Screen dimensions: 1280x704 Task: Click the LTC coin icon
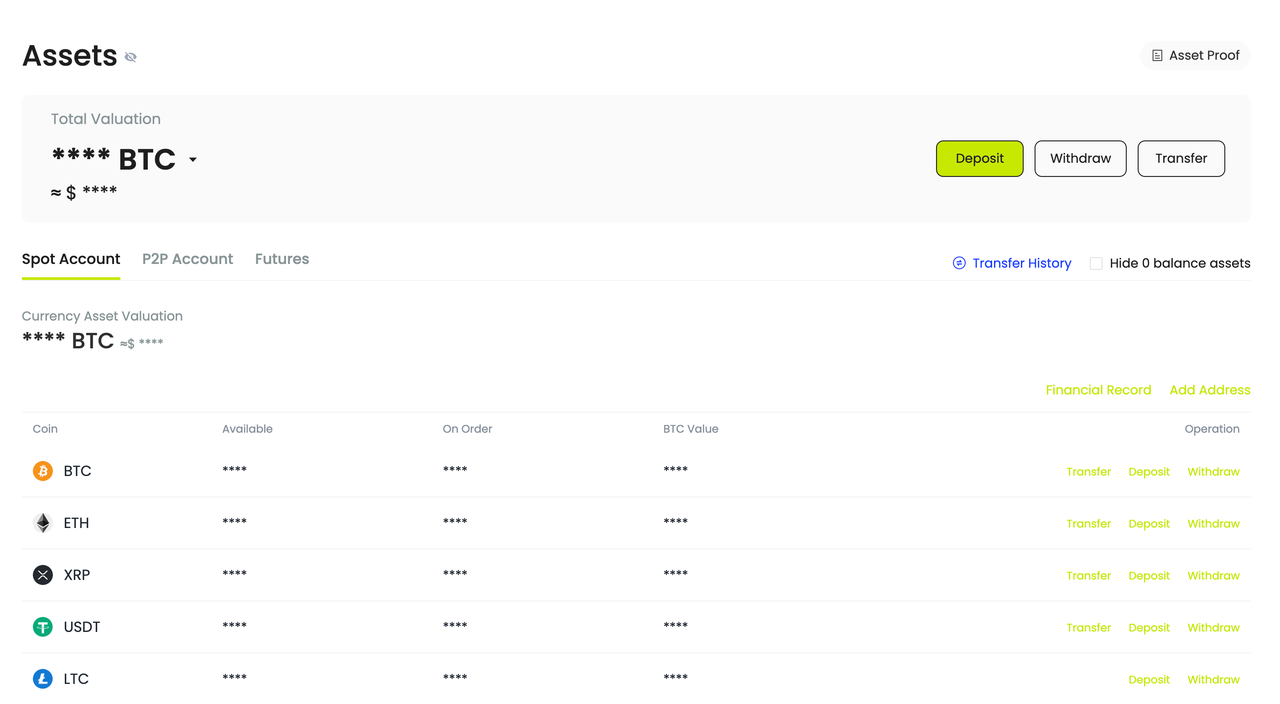click(43, 679)
